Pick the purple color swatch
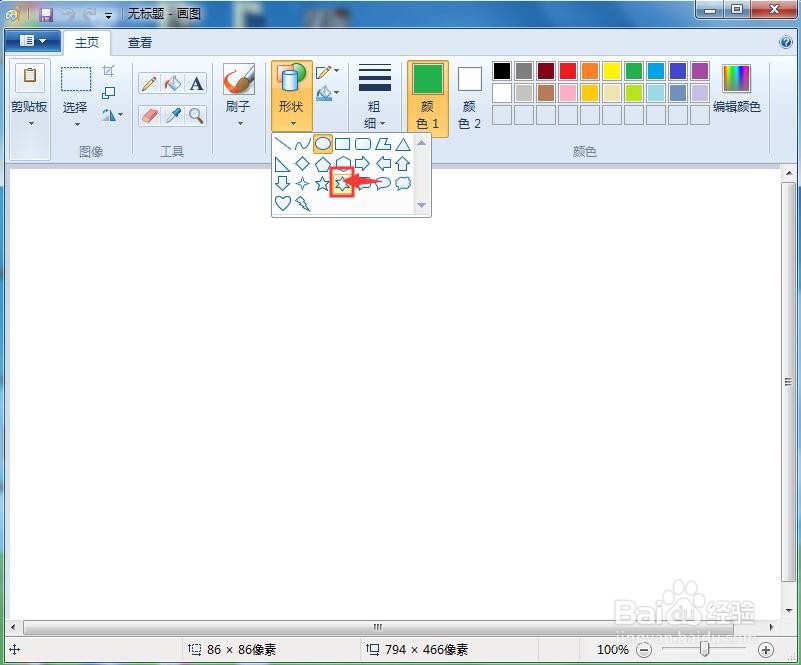The image size is (801, 665). coord(700,71)
